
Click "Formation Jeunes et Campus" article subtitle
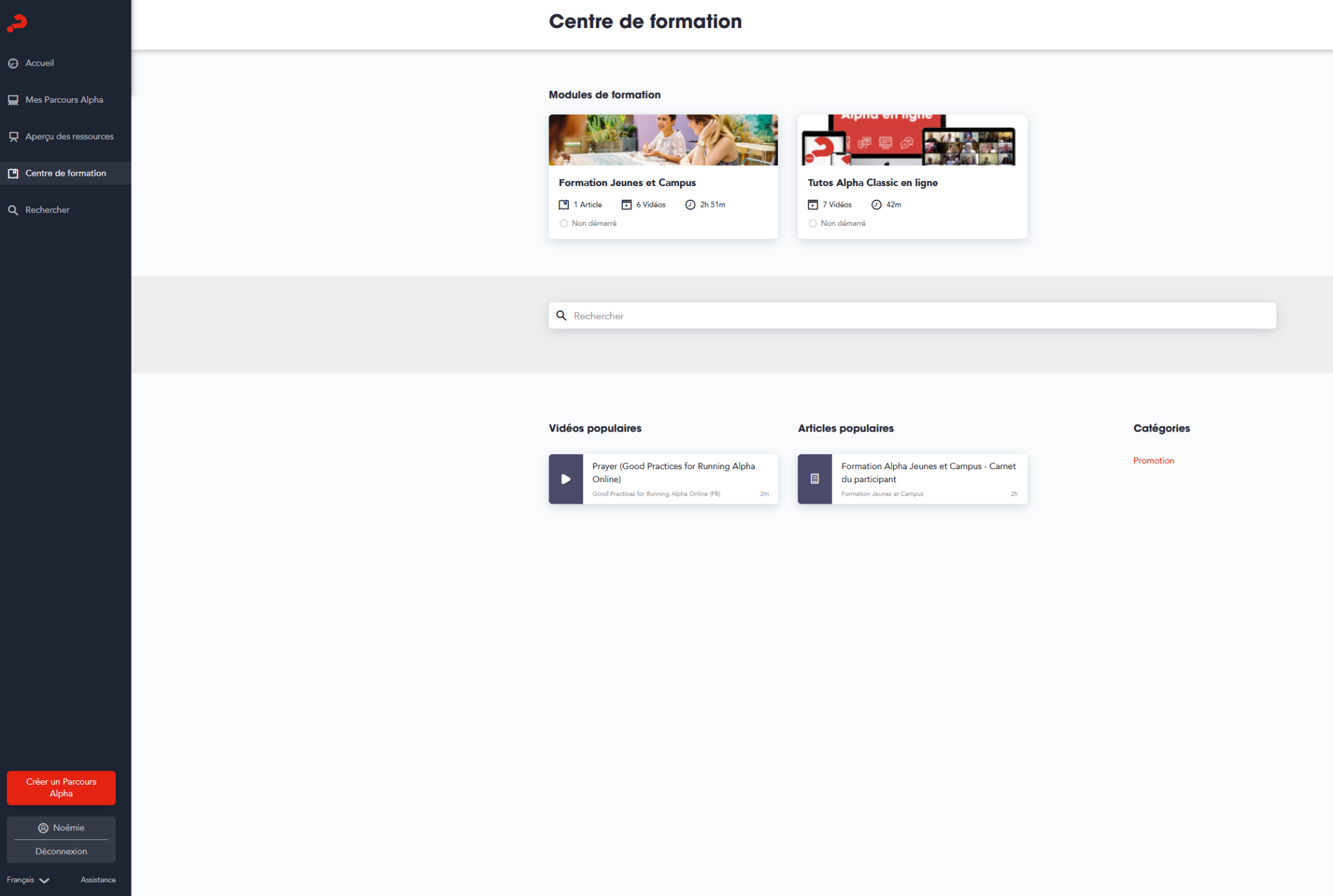pyautogui.click(x=882, y=495)
